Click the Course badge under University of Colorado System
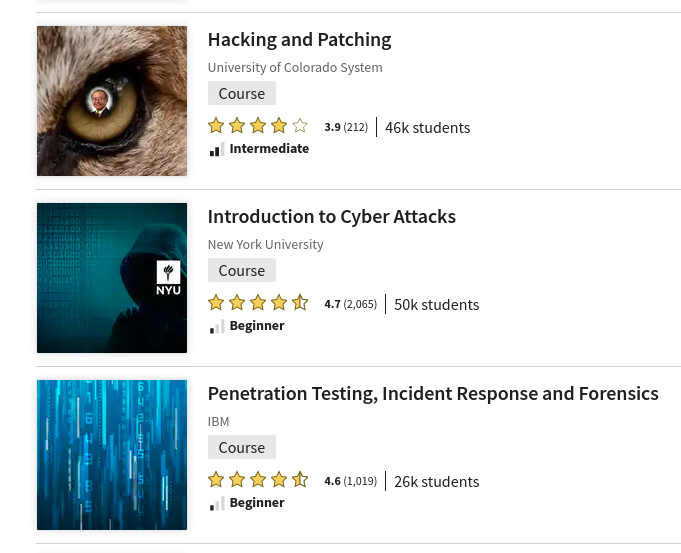 click(x=241, y=94)
